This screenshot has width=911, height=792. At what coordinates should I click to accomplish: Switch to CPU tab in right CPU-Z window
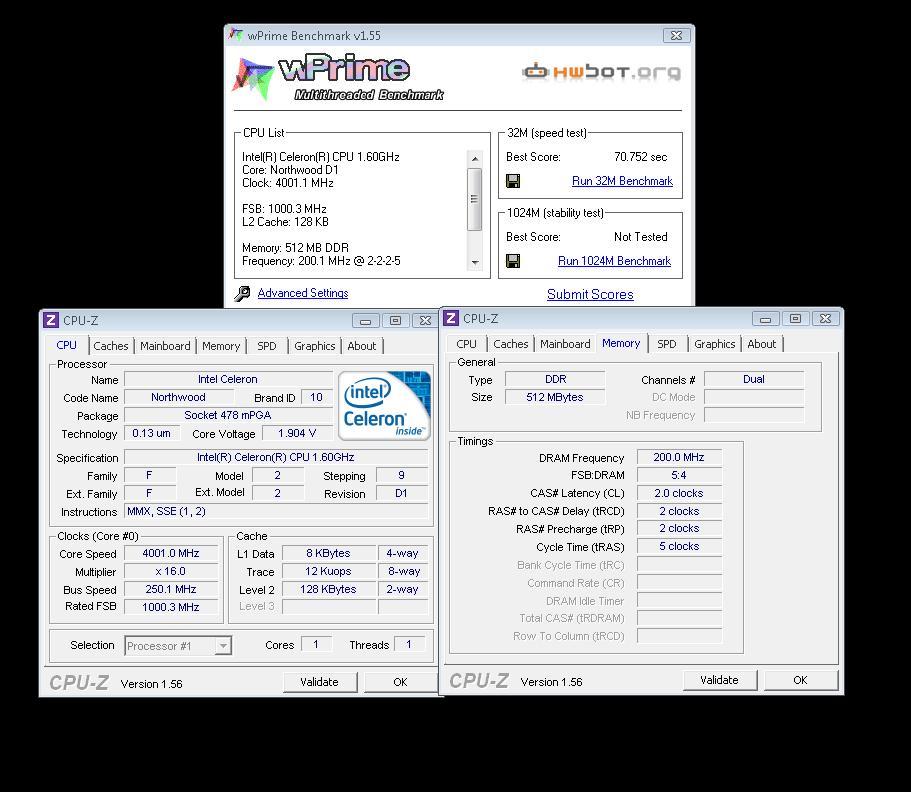pos(466,344)
